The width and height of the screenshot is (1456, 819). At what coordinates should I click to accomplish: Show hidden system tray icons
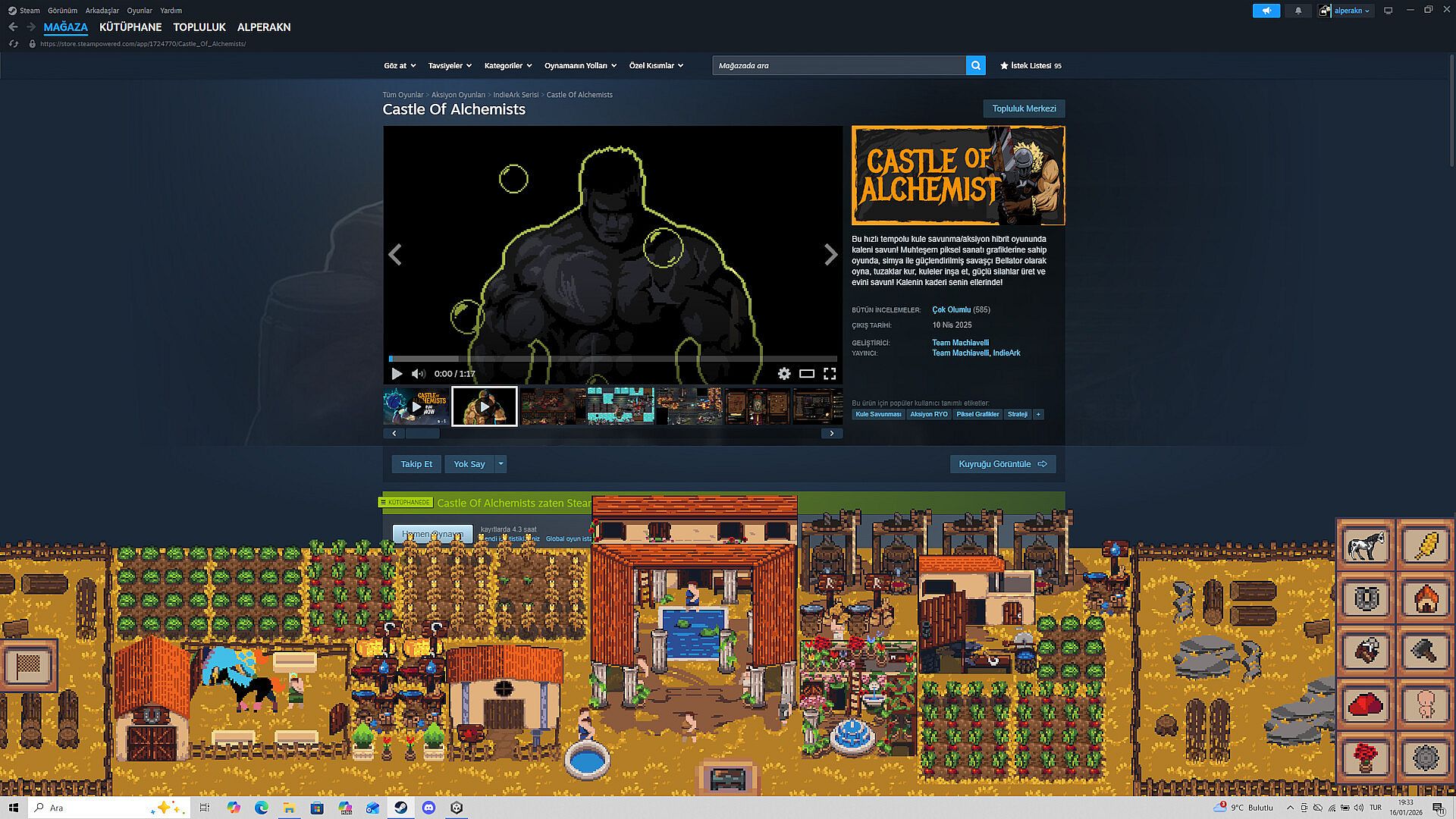[x=1290, y=808]
